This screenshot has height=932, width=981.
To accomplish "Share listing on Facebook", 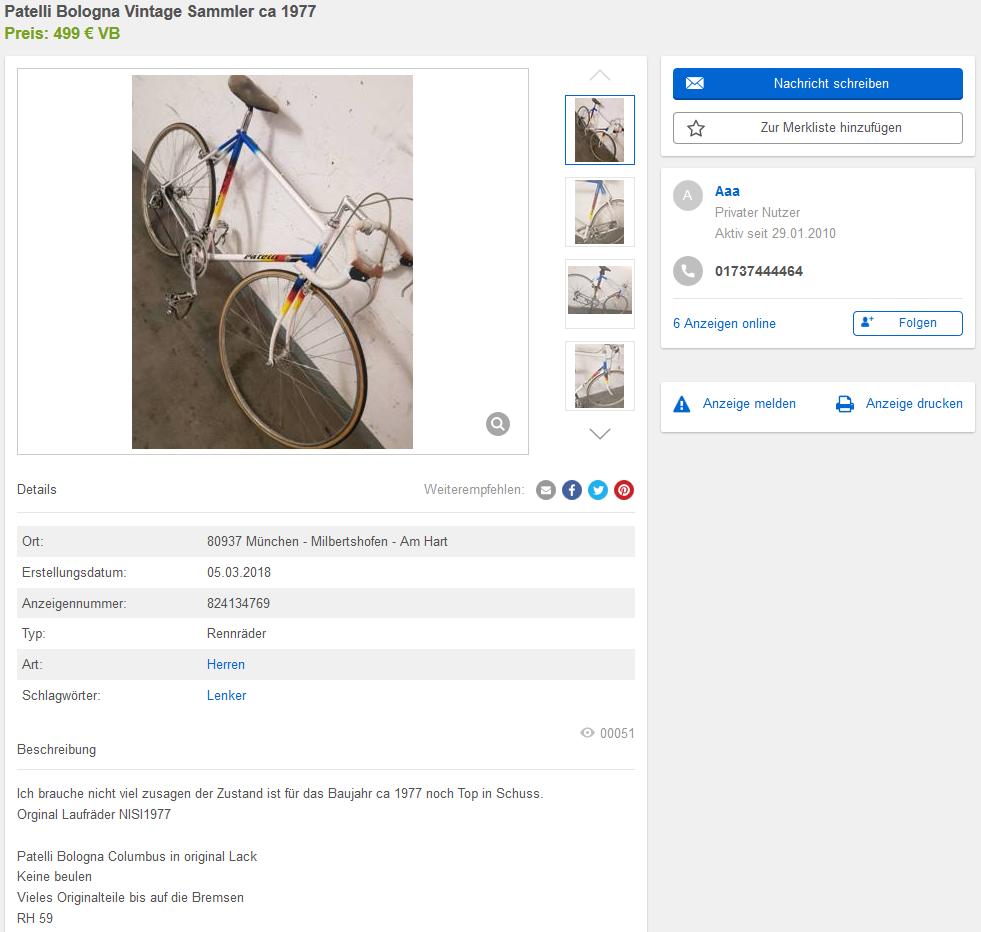I will click(572, 490).
